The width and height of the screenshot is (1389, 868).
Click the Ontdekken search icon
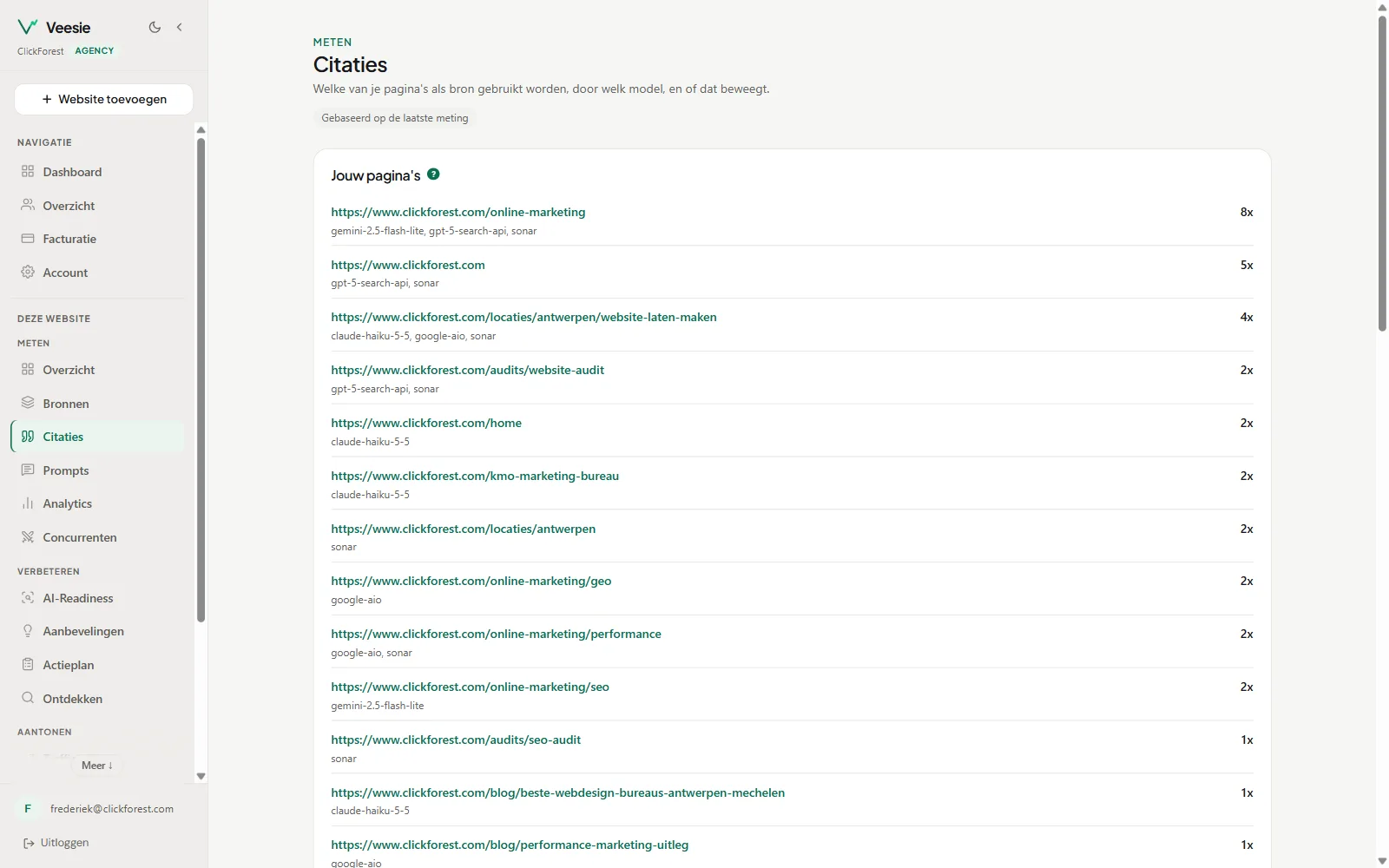pyautogui.click(x=28, y=699)
